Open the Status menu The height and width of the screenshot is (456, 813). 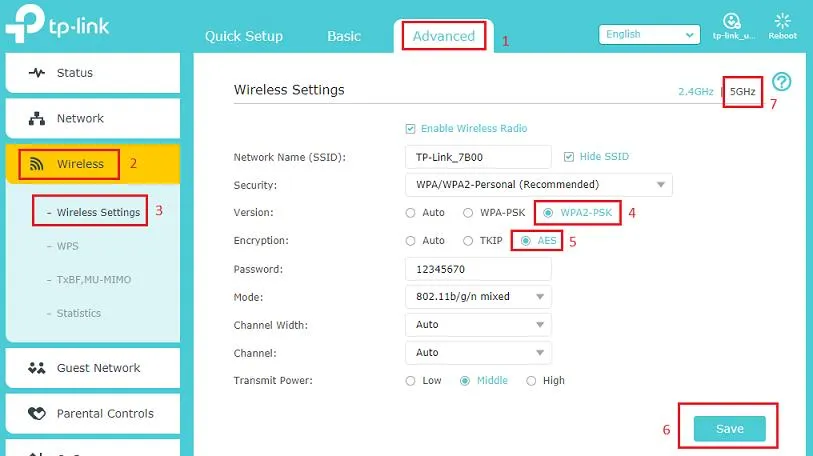pos(93,73)
